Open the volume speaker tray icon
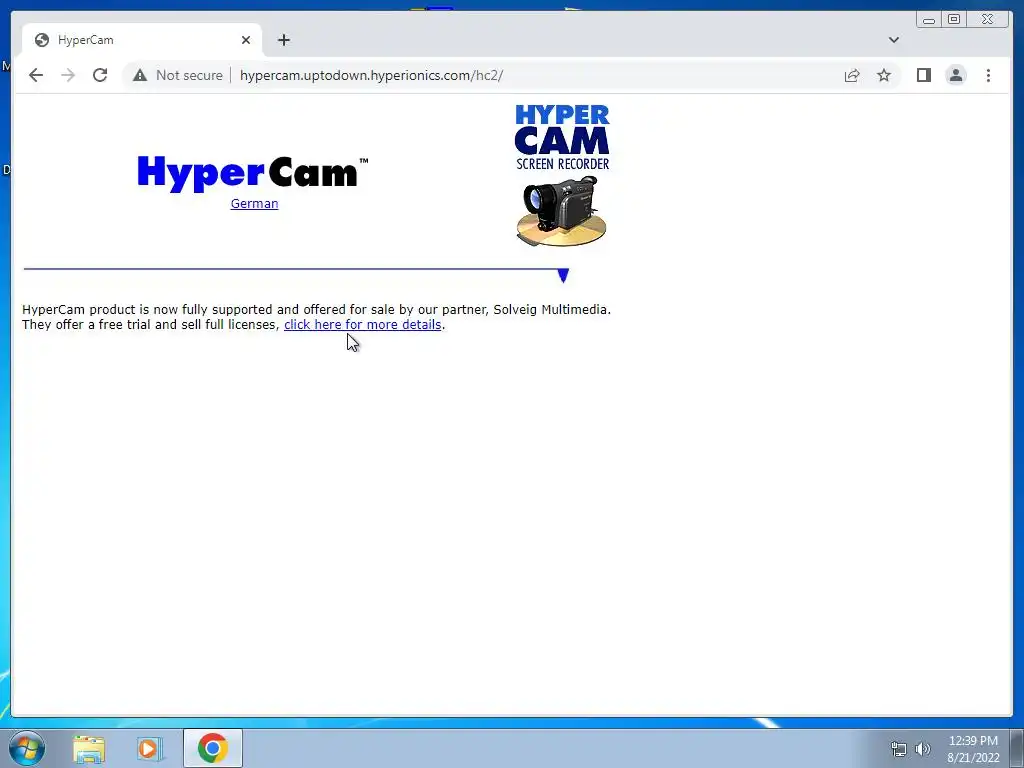 (x=923, y=749)
